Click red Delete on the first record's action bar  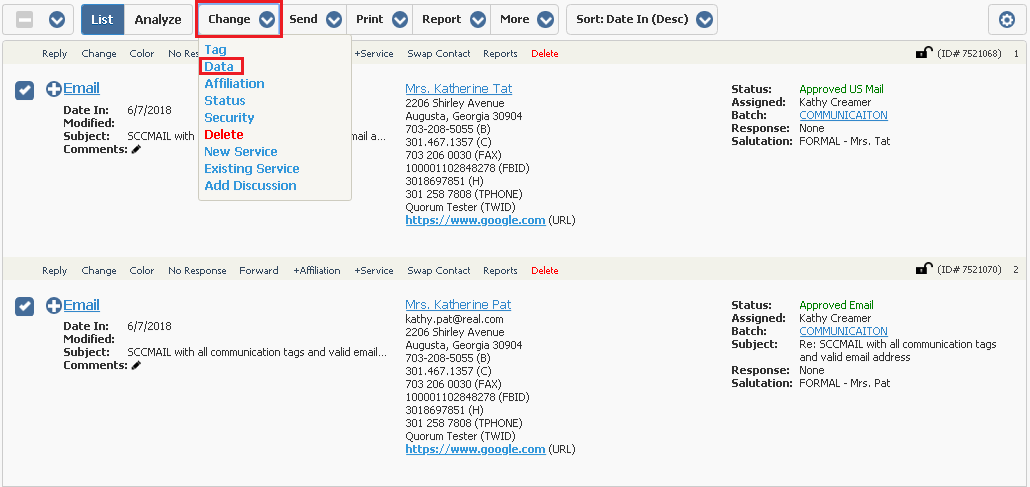coord(545,54)
